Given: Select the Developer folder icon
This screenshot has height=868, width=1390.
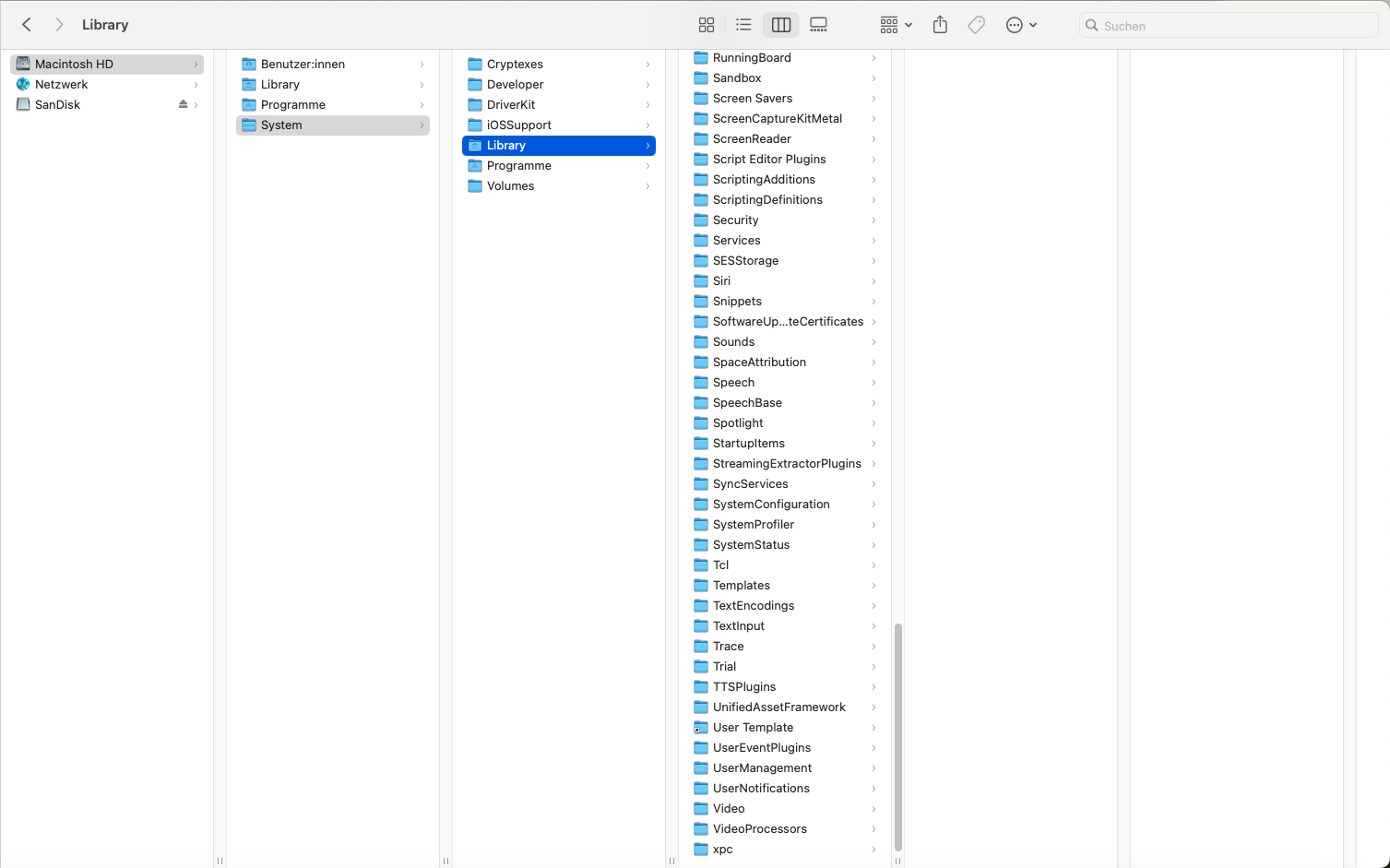Looking at the screenshot, I should (x=475, y=84).
